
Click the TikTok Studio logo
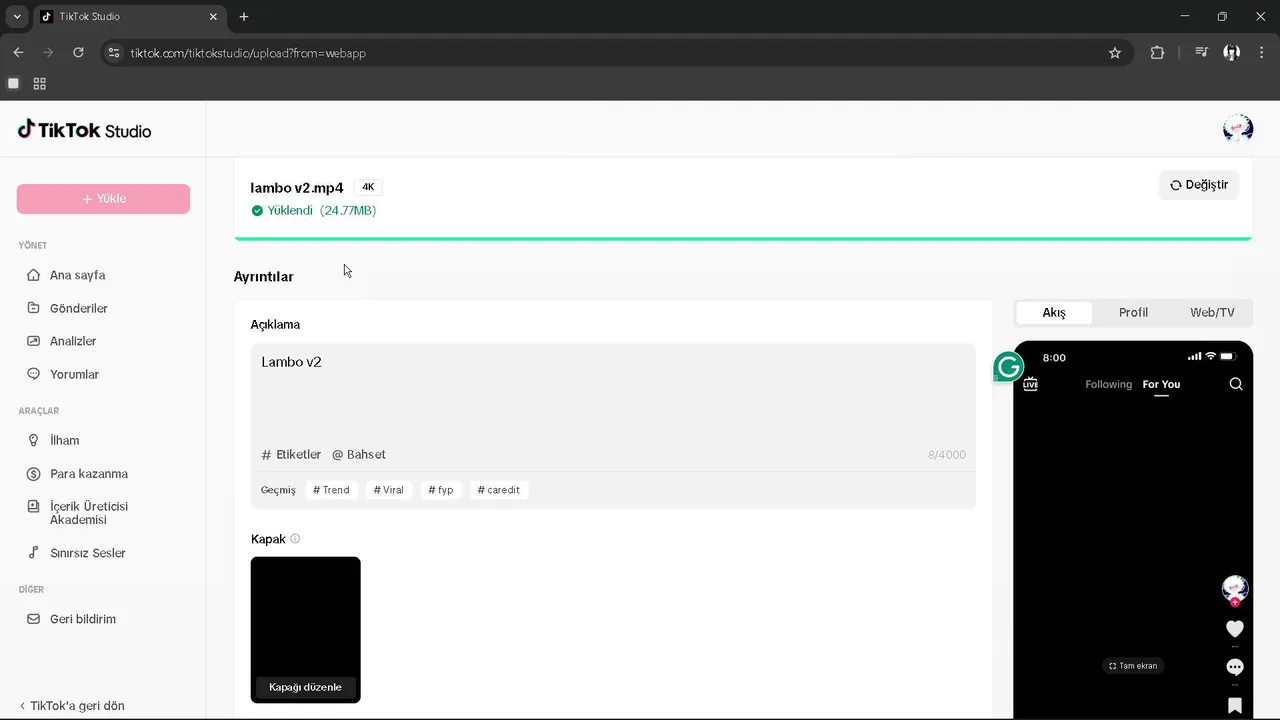(x=85, y=130)
